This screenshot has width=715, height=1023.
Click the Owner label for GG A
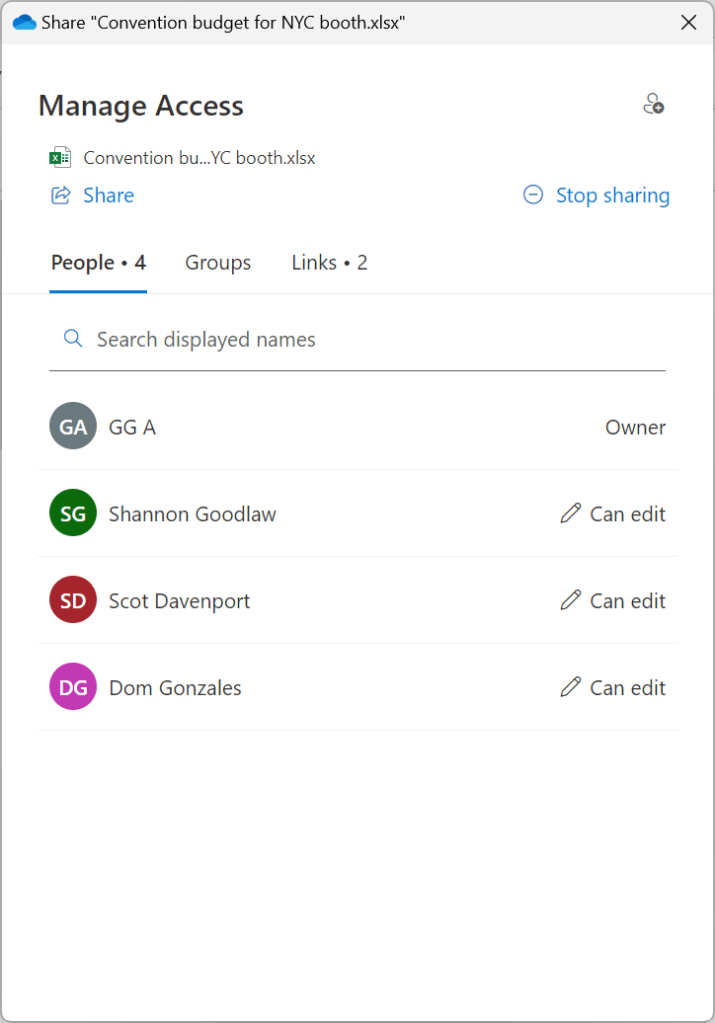[x=635, y=427]
